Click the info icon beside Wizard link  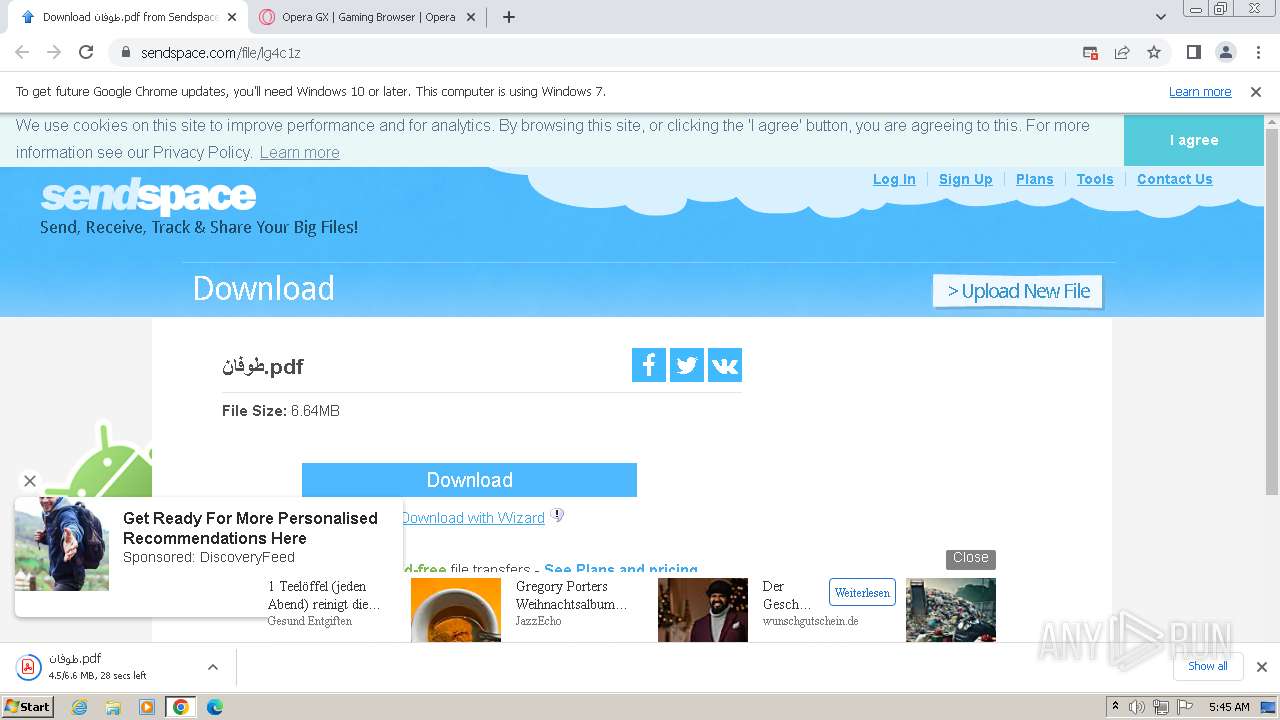click(558, 516)
